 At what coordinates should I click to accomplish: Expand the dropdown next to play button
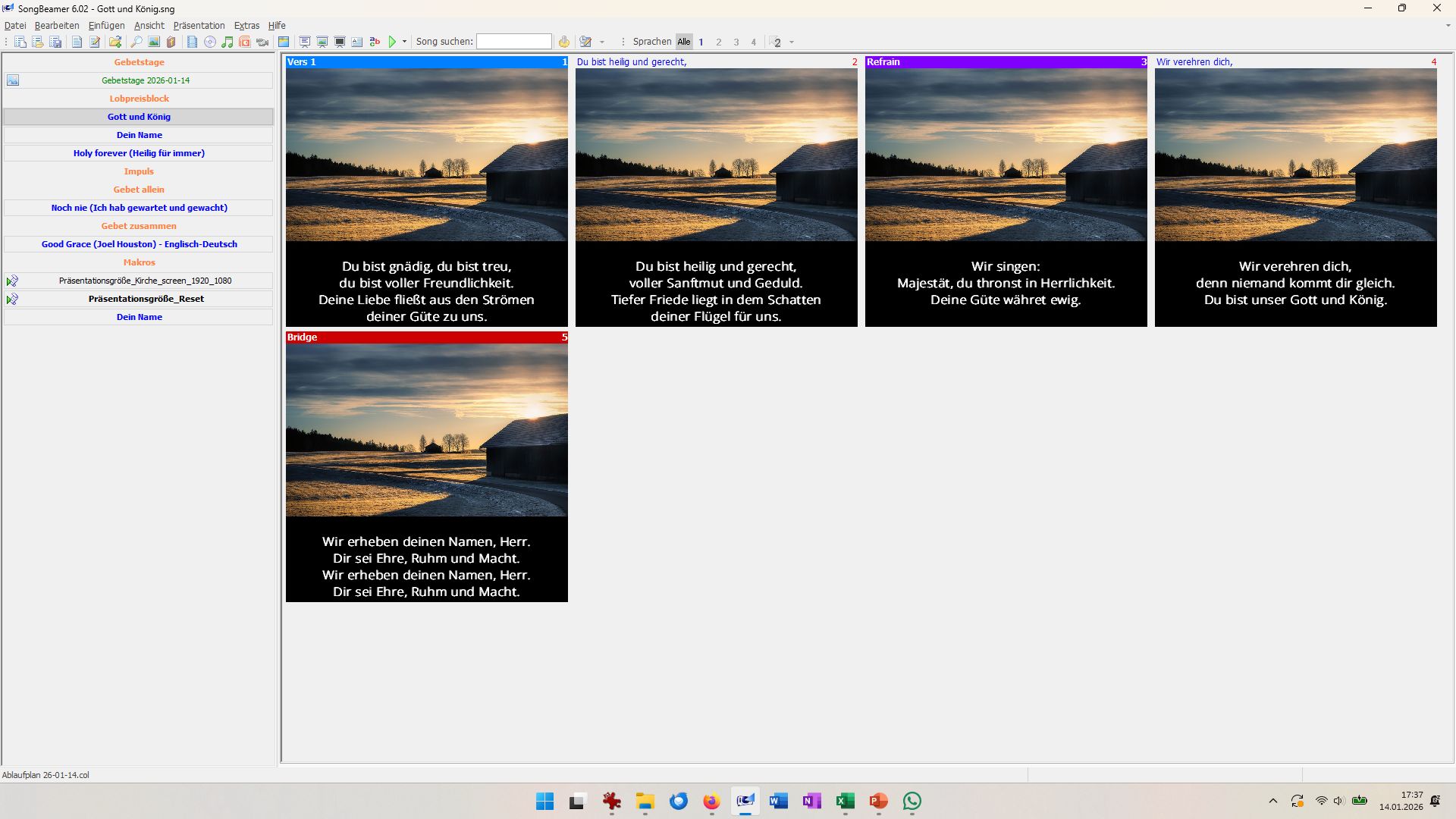pos(404,42)
